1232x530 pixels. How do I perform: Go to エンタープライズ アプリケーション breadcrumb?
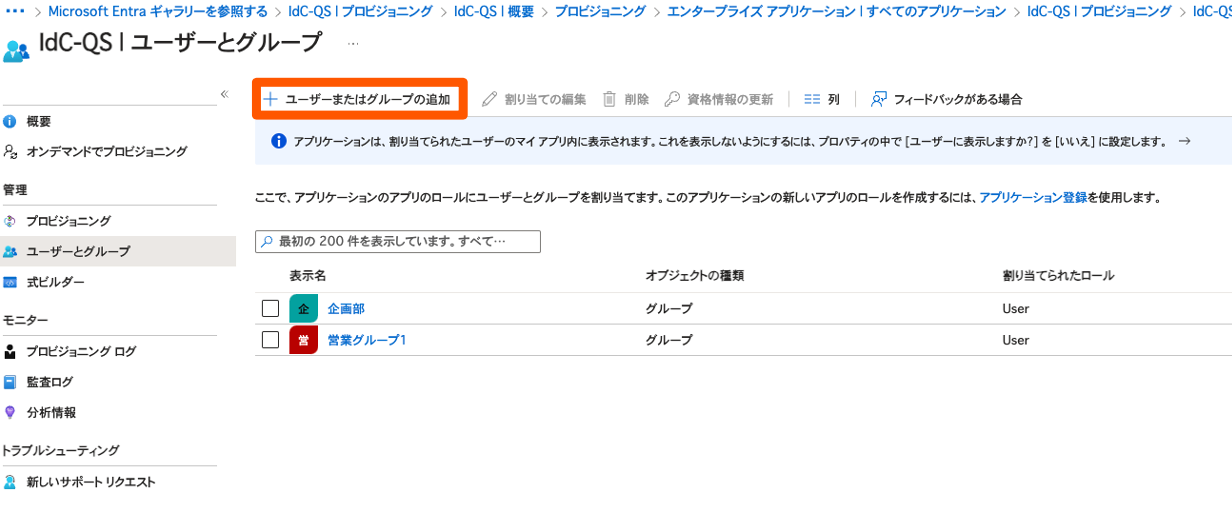coord(837,12)
